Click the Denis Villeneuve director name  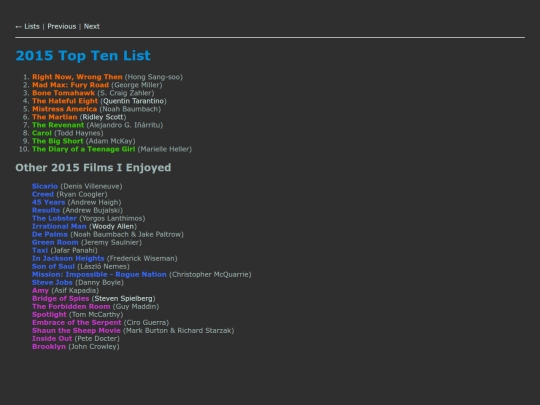[x=91, y=186]
